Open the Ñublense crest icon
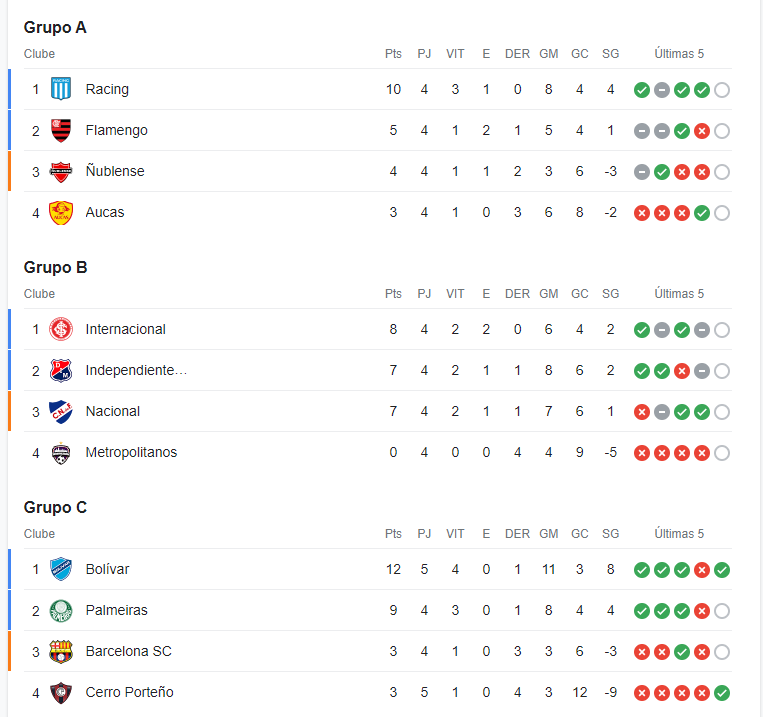This screenshot has width=763, height=717. [61, 171]
